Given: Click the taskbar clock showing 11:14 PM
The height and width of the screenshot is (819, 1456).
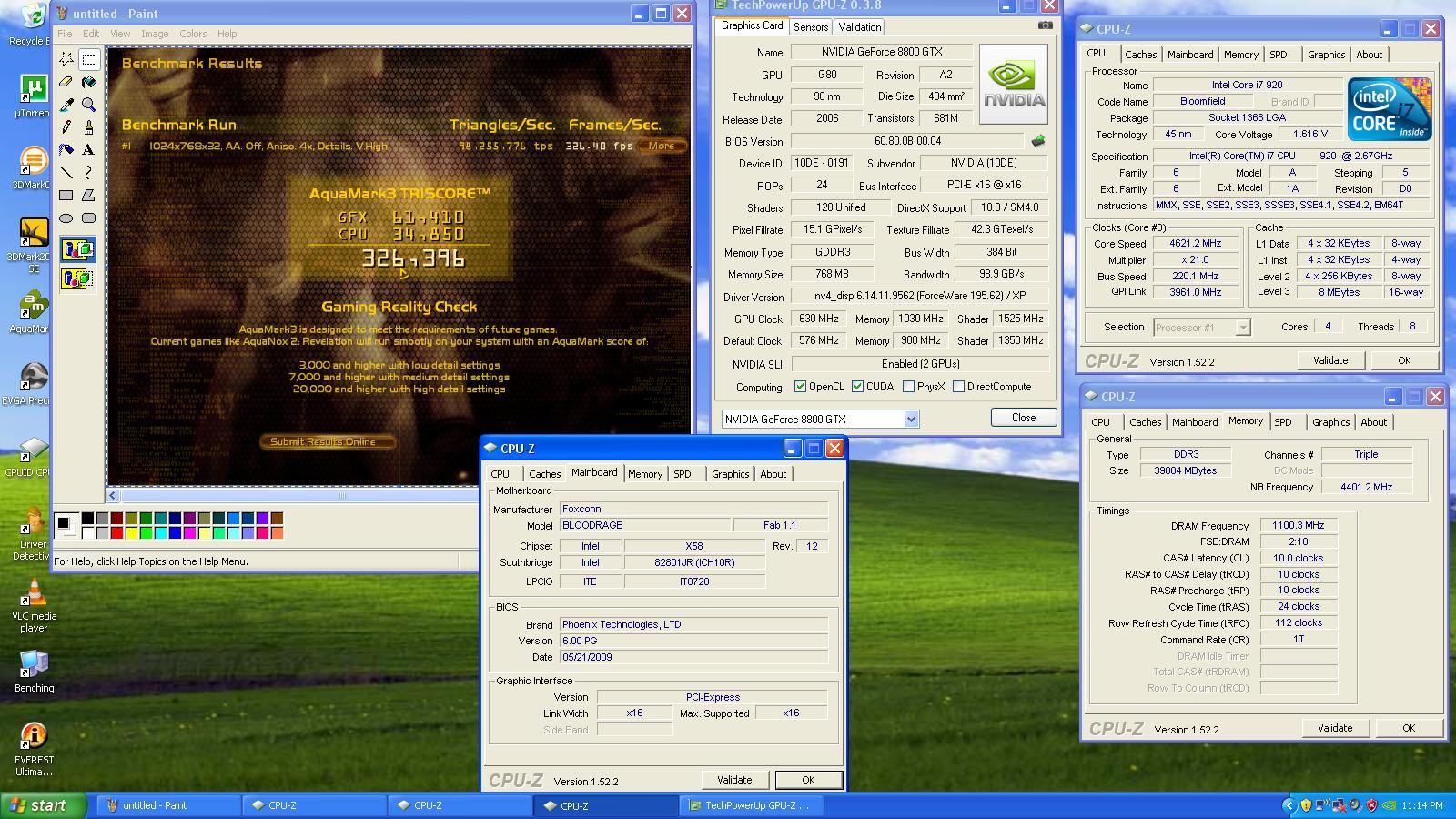Looking at the screenshot, I should pyautogui.click(x=1422, y=805).
